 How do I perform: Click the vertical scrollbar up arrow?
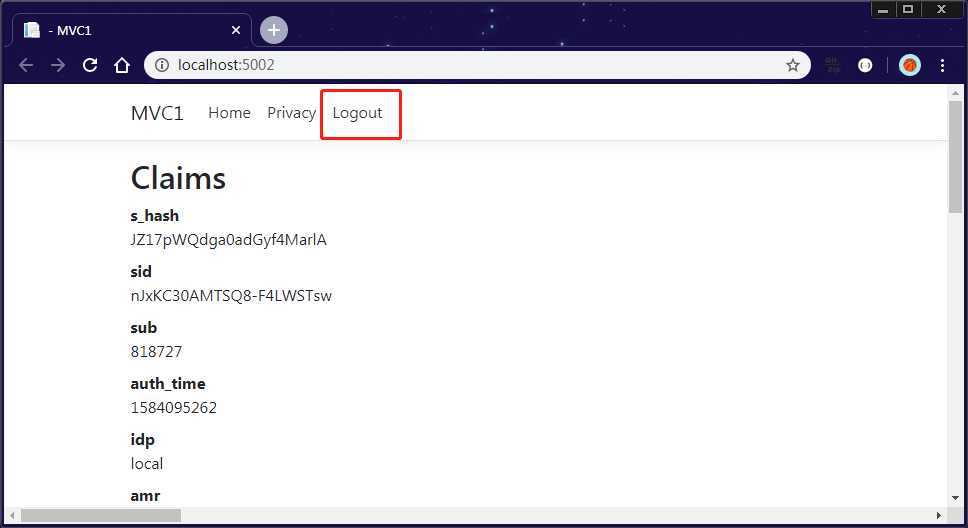[x=955, y=93]
